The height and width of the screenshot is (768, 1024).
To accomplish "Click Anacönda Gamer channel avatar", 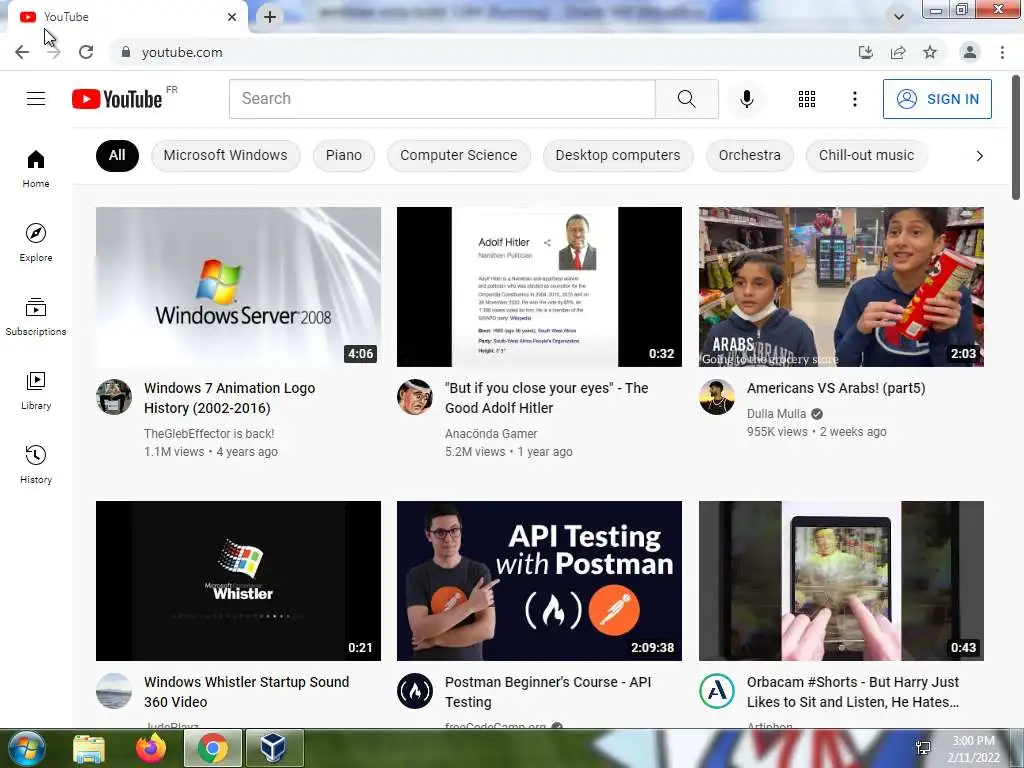I will [415, 397].
